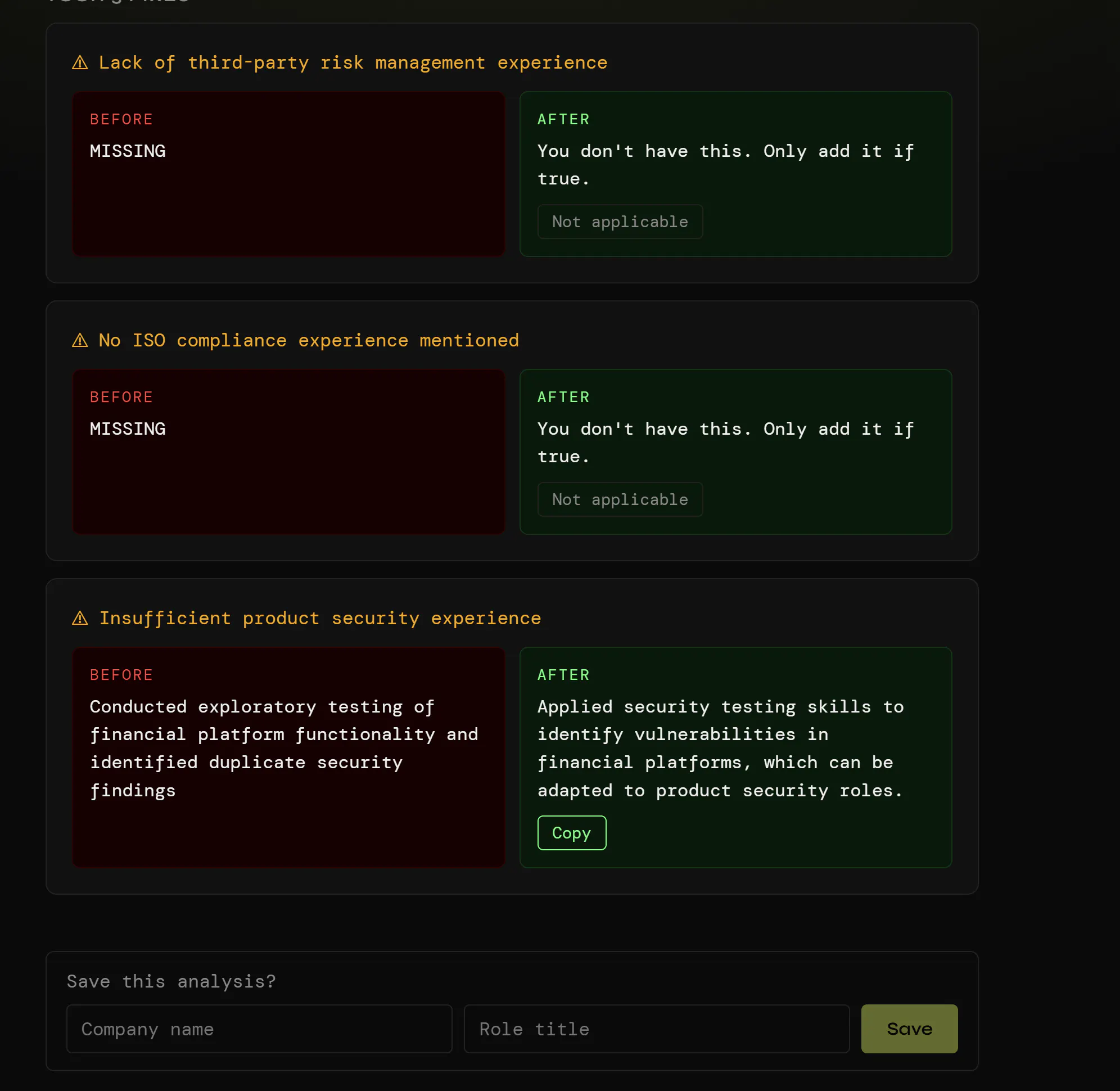Click warning icon beside product security heading

pos(80,618)
